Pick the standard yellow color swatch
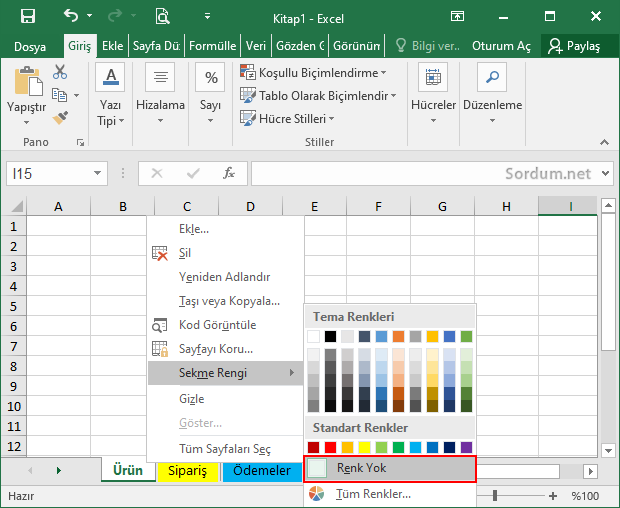The width and height of the screenshot is (620, 508). (364, 447)
